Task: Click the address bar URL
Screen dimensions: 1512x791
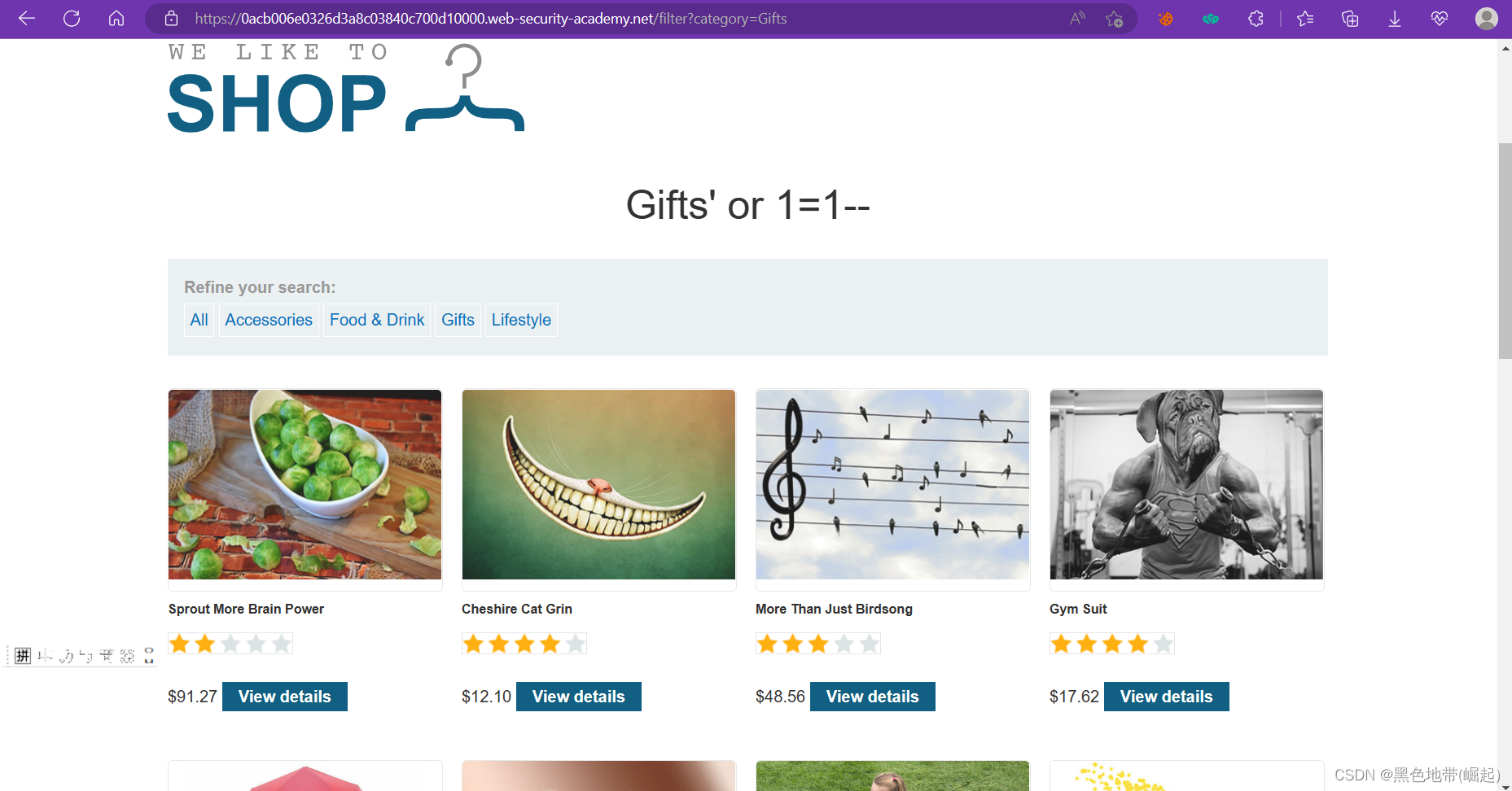Action: pos(490,19)
